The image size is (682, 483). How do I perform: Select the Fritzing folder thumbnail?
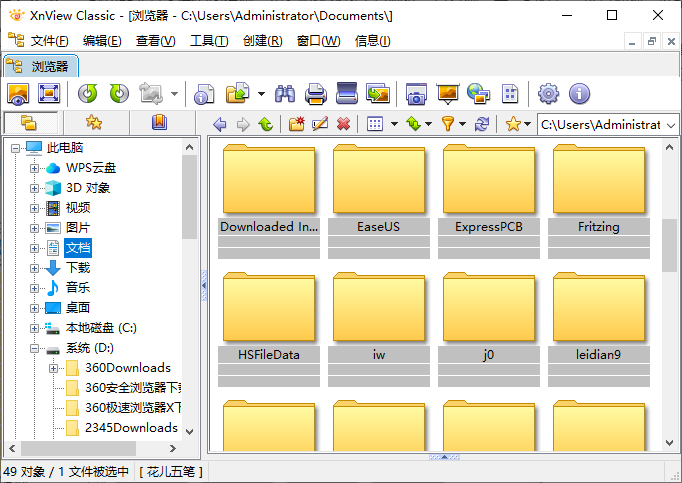(599, 201)
